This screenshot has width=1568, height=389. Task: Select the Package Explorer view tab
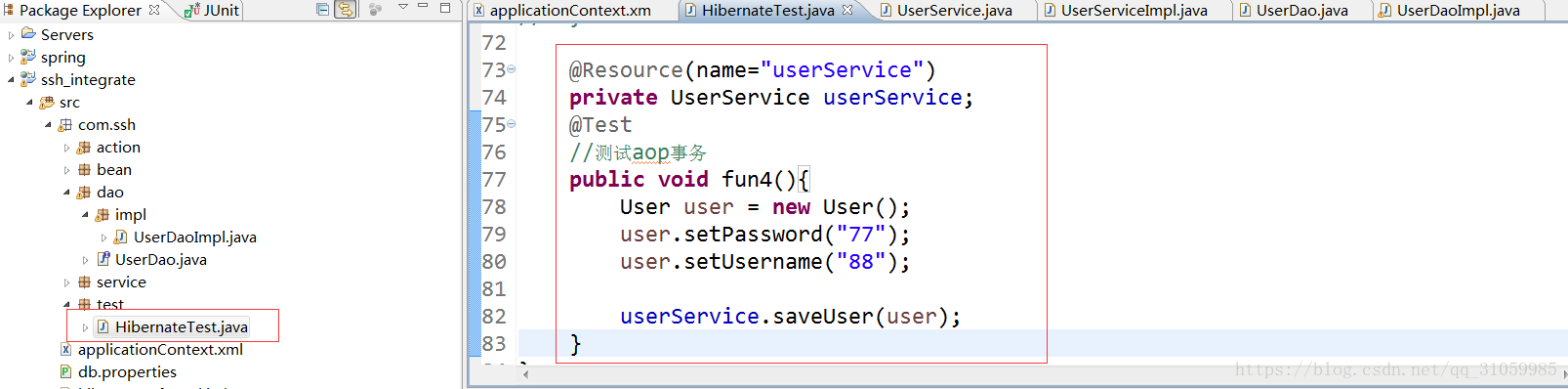pyautogui.click(x=81, y=10)
